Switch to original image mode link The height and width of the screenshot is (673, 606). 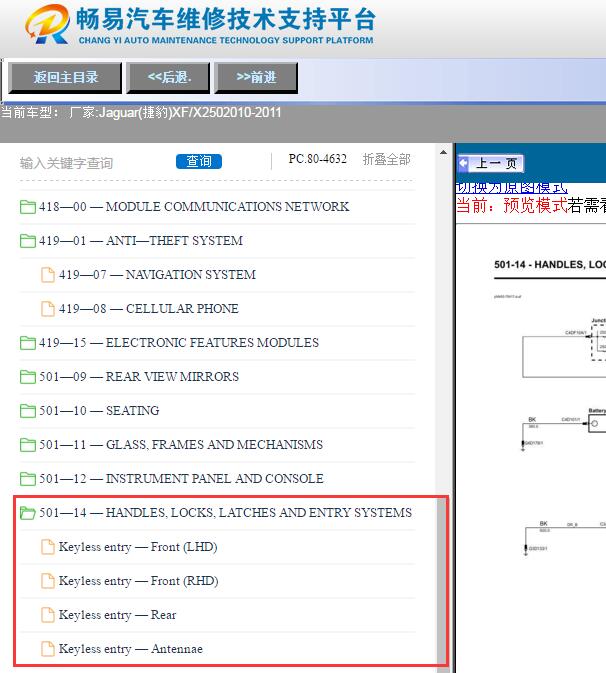pyautogui.click(x=512, y=188)
